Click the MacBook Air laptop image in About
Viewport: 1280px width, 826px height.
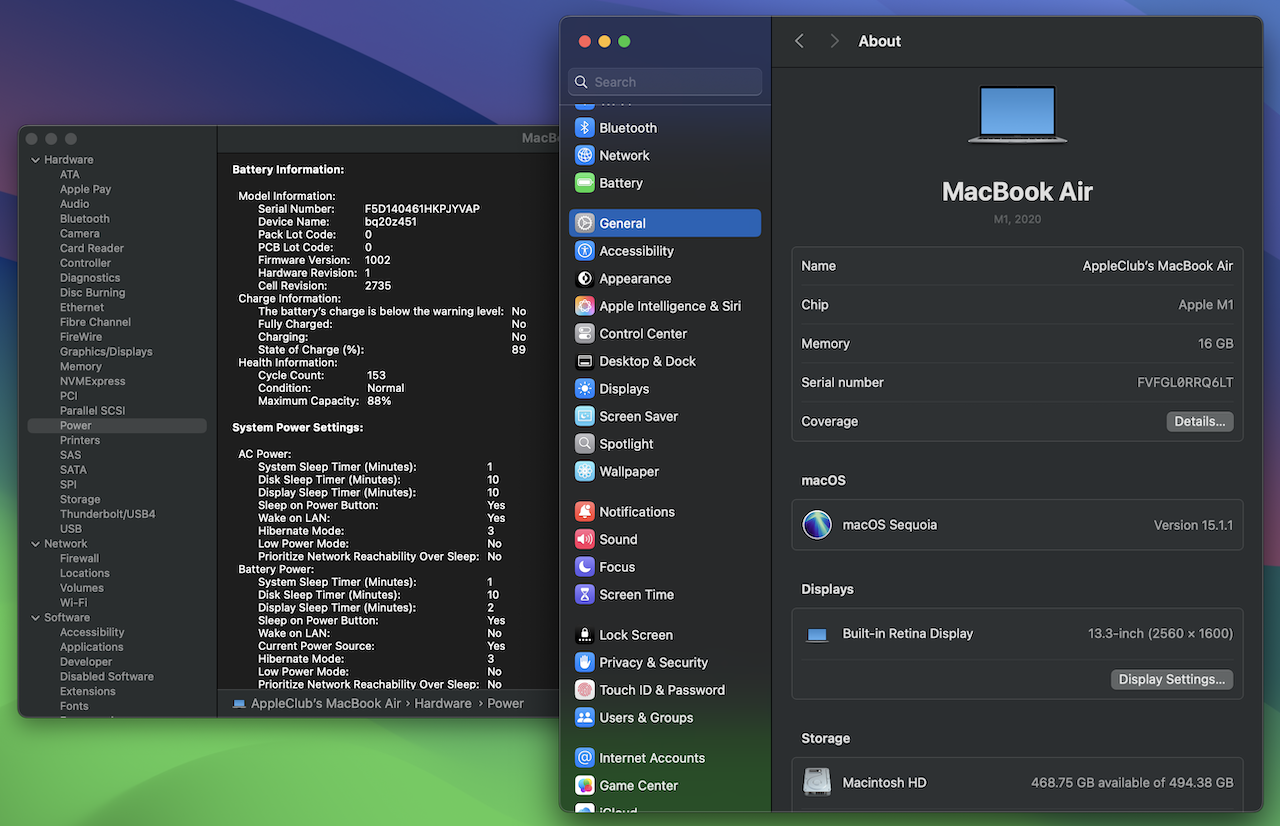pos(1017,115)
